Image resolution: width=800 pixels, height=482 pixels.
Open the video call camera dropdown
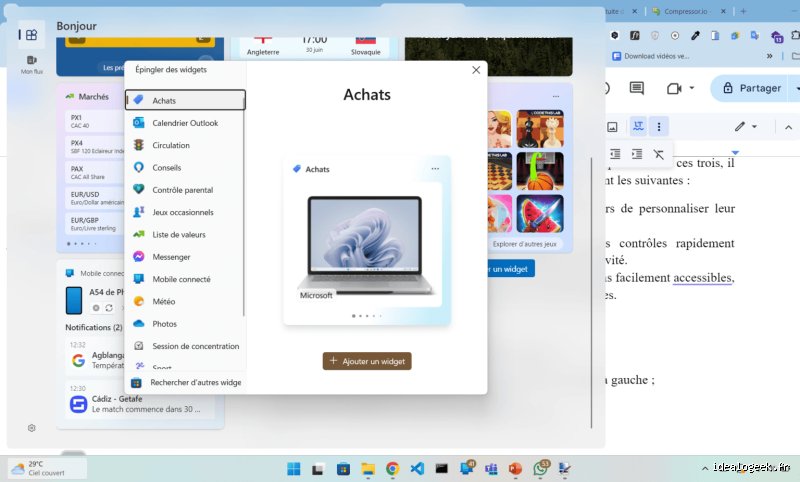(692, 88)
